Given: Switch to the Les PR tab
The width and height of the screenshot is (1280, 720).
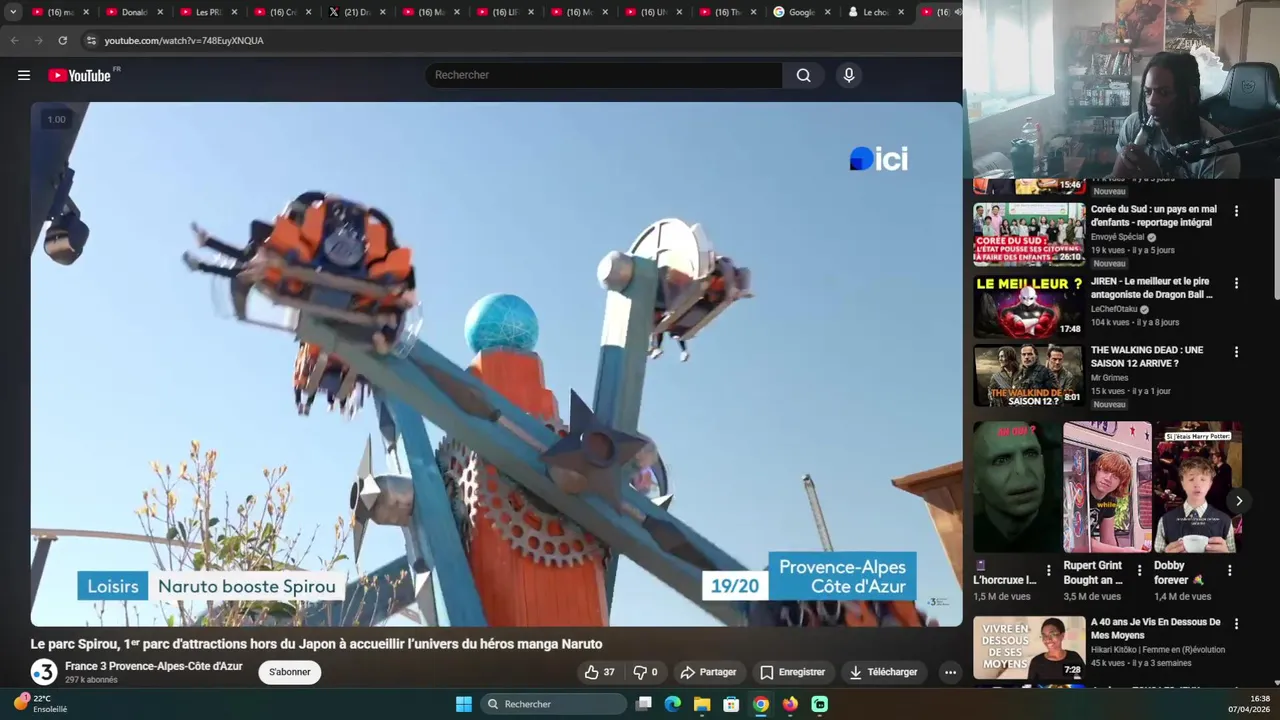Looking at the screenshot, I should click(x=208, y=12).
